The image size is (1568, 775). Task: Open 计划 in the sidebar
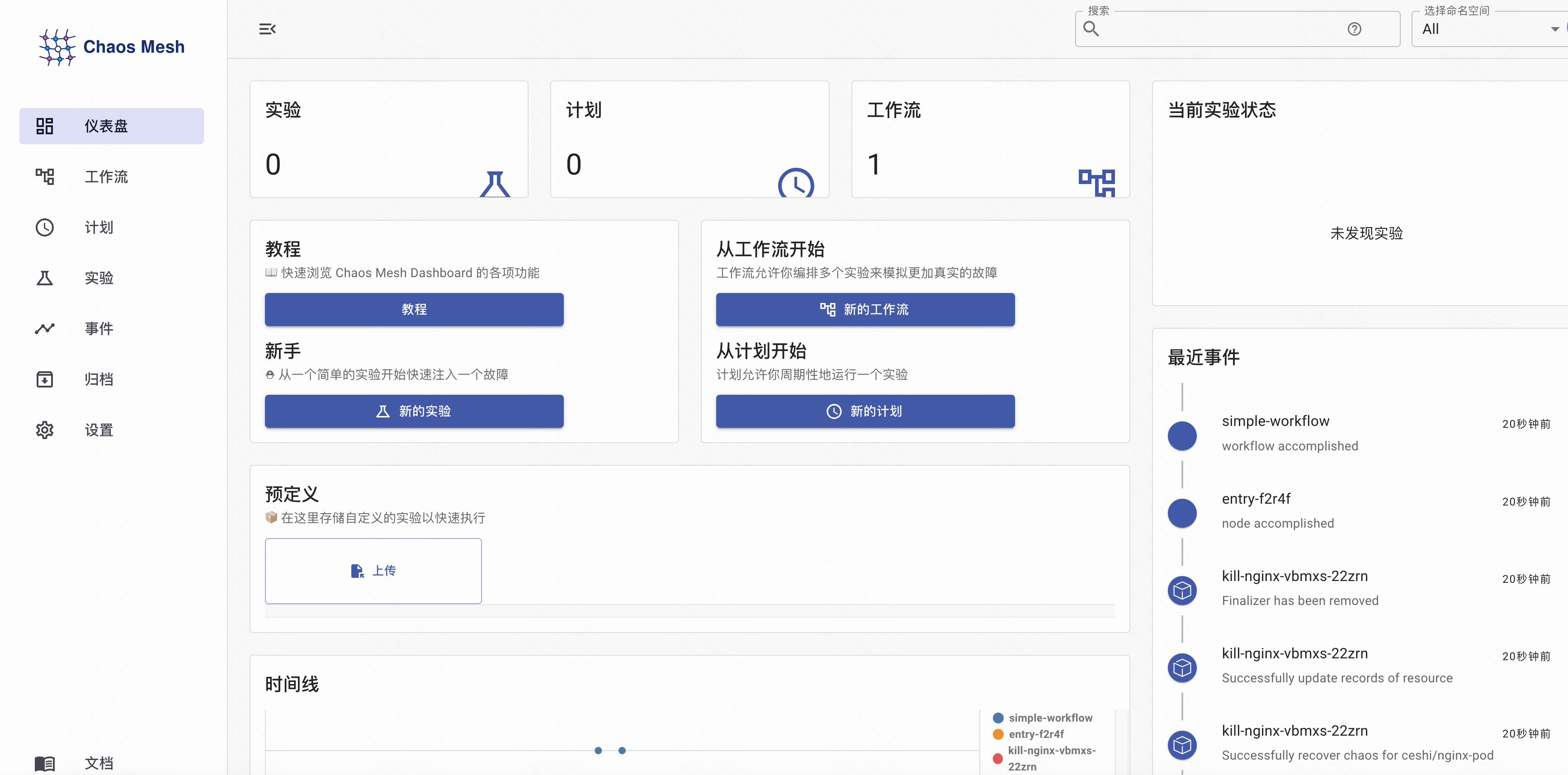[x=111, y=228]
